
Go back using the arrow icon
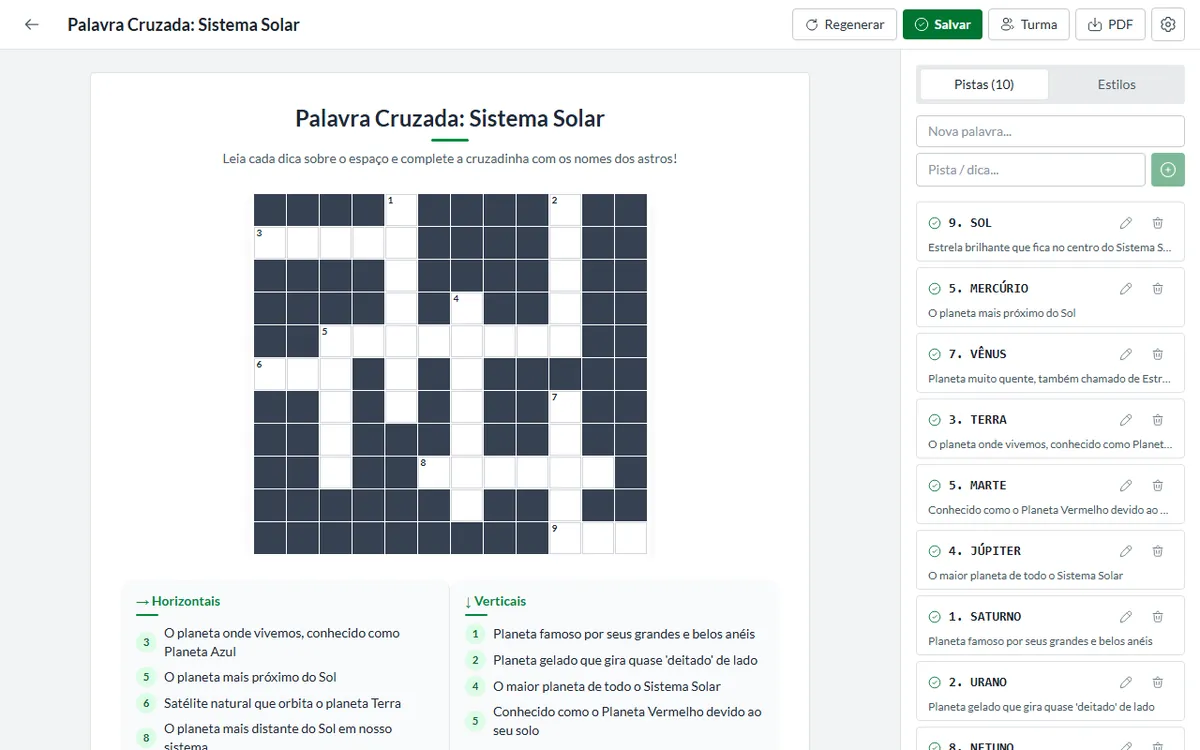point(32,24)
